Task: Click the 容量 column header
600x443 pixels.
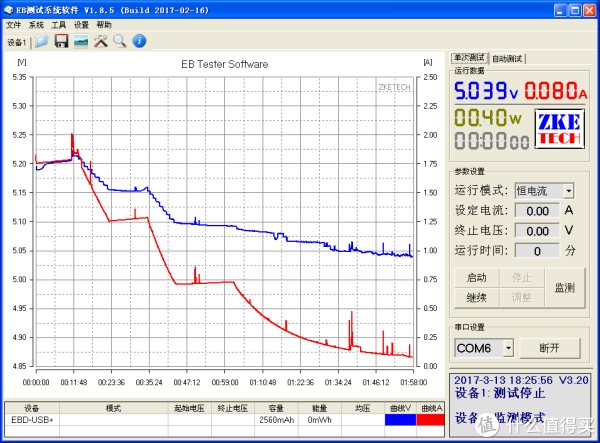Action: 276,408
